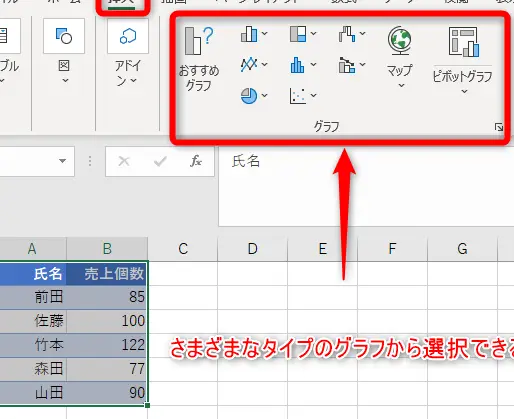
Task: Open the ピボットグラフ pivot chart menu
Action: coord(463,60)
